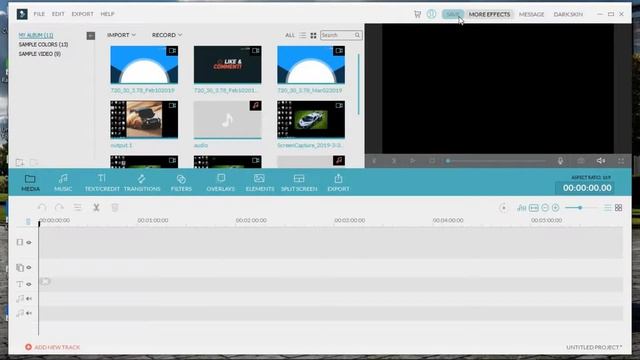640x360 pixels.
Task: Click the microphone voiceover icon
Action: tap(560, 161)
